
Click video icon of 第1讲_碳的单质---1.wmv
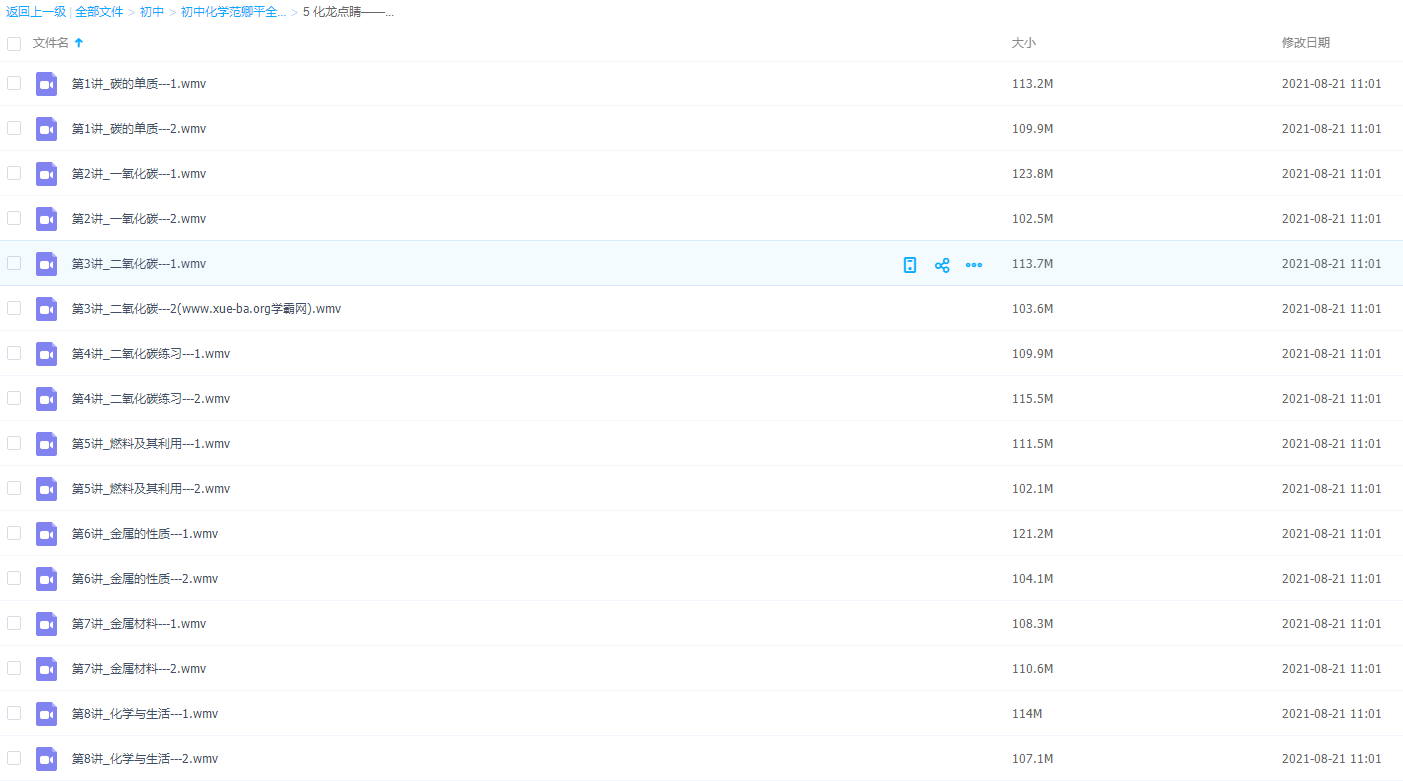point(47,84)
